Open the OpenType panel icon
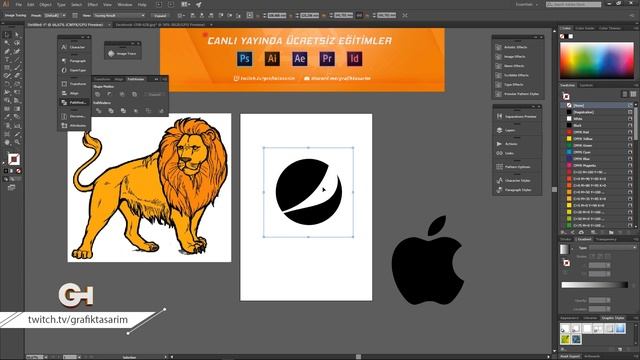This screenshot has width=640, height=360. (64, 70)
